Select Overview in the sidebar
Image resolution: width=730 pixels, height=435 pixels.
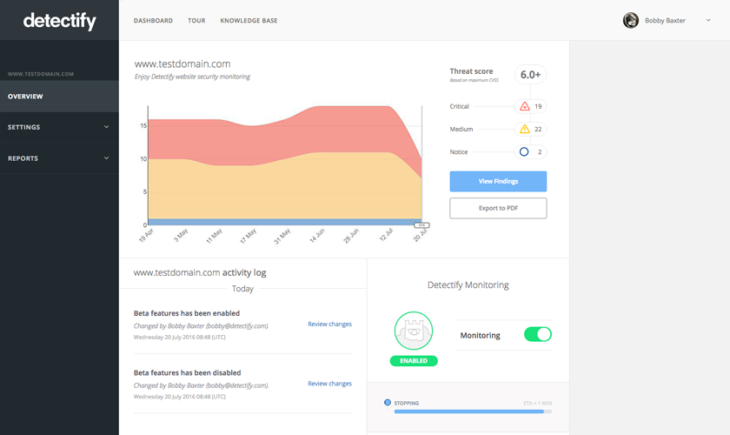(x=59, y=96)
